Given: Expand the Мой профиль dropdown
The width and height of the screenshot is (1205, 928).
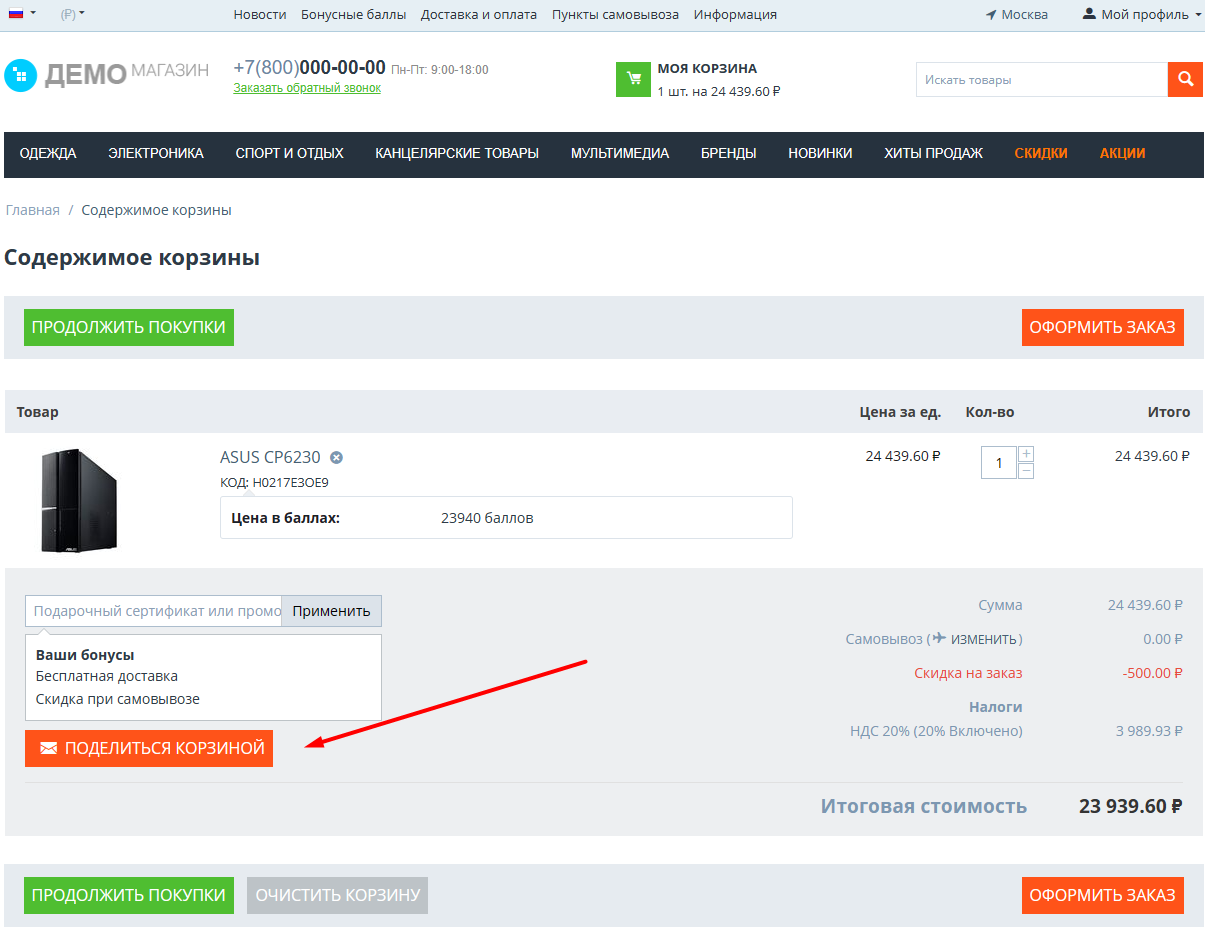Looking at the screenshot, I should point(1142,14).
